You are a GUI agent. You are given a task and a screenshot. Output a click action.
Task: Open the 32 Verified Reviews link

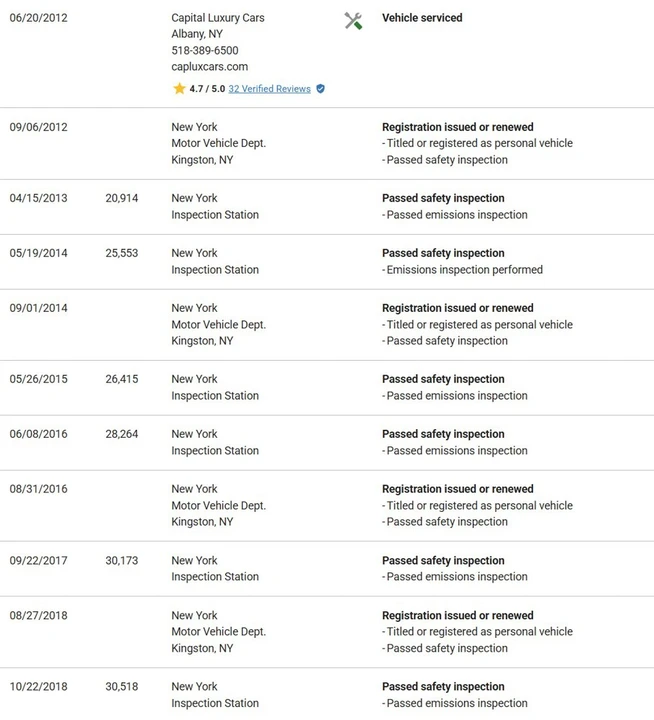coord(269,89)
